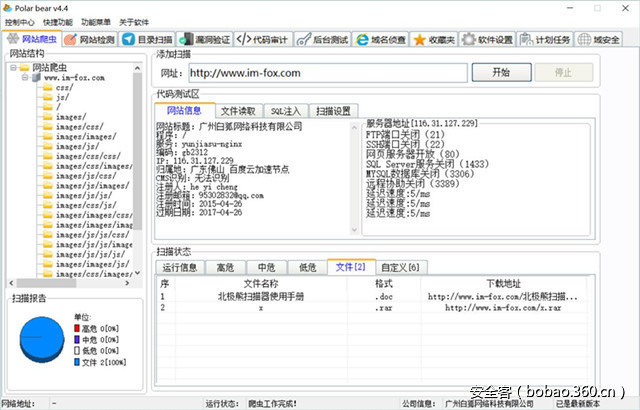This screenshot has height=410, width=640.
Task: Open the 控制中心 menu
Action: [x=19, y=22]
